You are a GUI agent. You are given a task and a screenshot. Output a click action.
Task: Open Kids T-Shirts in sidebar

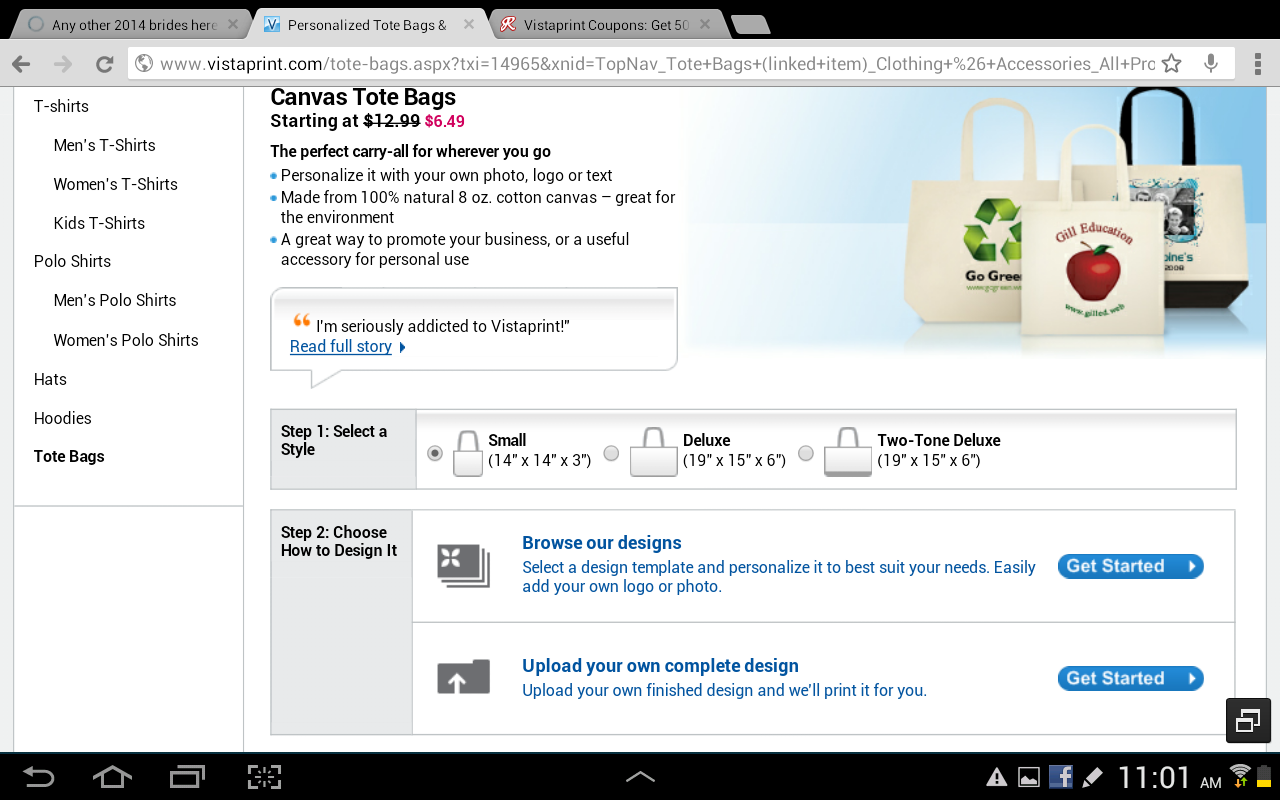(x=99, y=223)
